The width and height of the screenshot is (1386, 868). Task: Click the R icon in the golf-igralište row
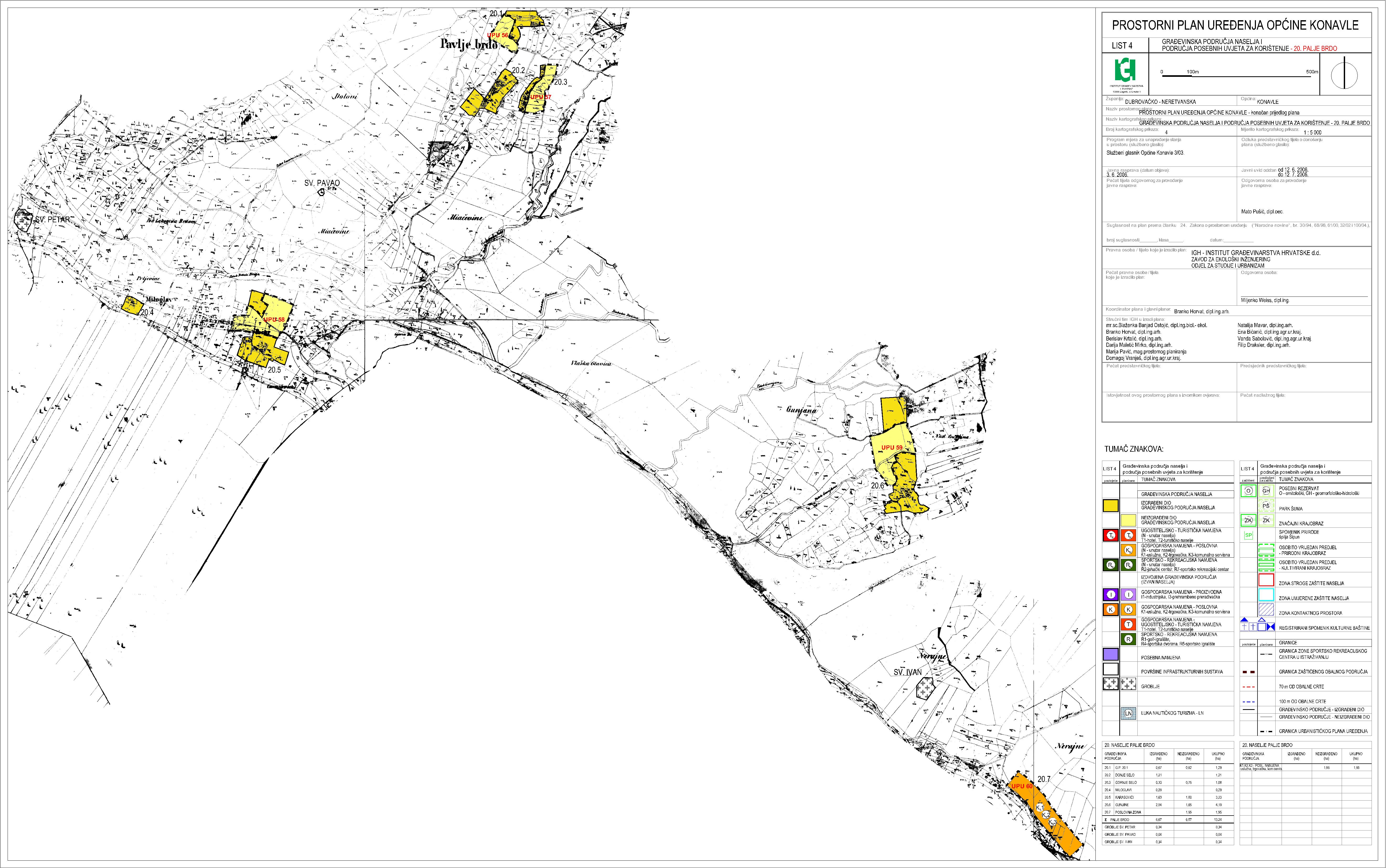point(1129,639)
